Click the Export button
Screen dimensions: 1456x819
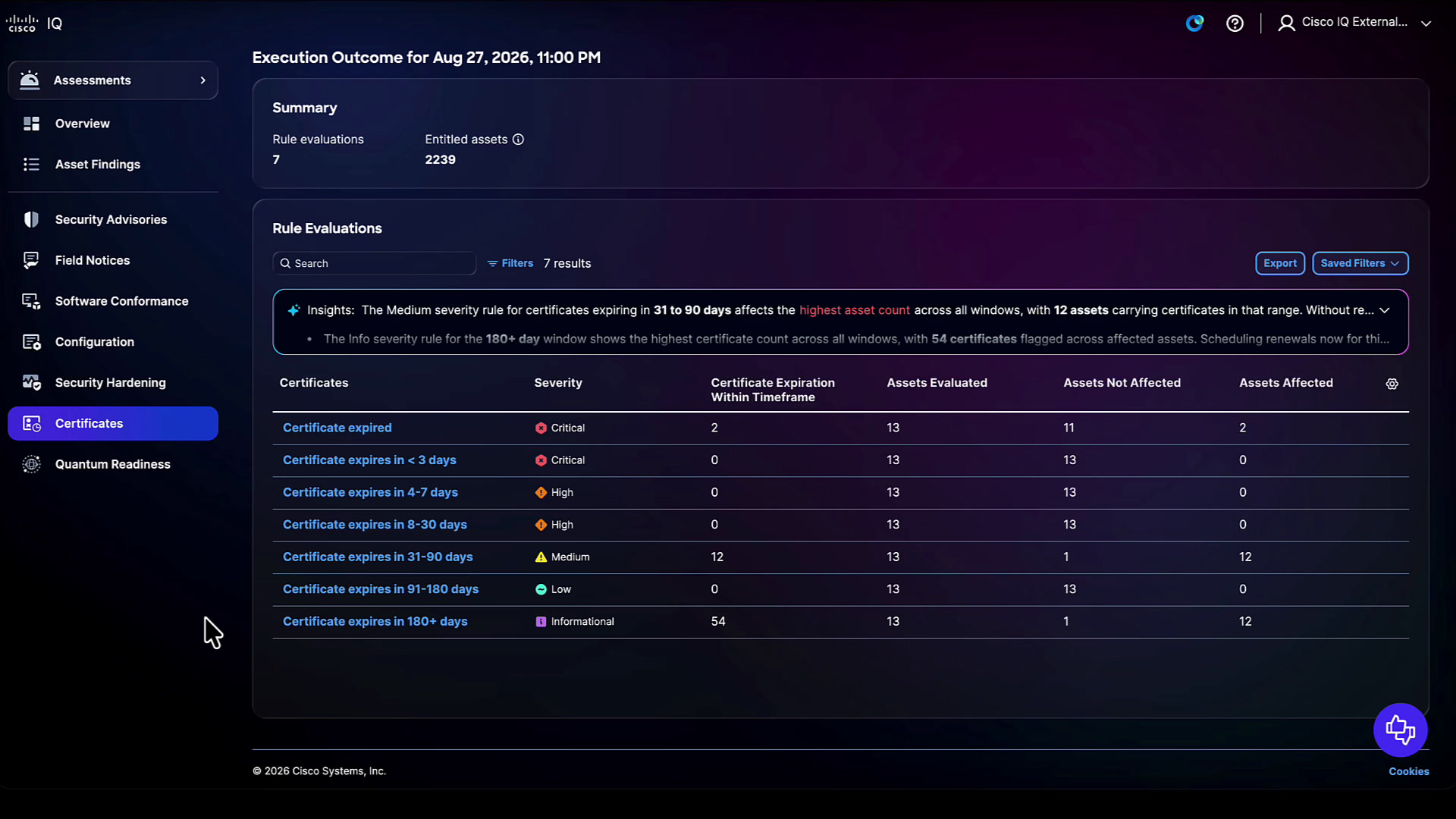tap(1280, 263)
